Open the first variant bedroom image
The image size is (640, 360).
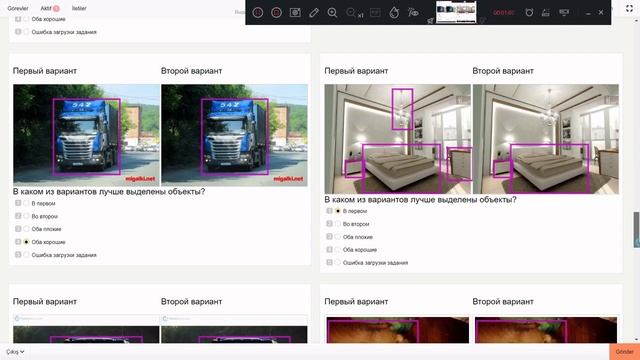point(398,139)
